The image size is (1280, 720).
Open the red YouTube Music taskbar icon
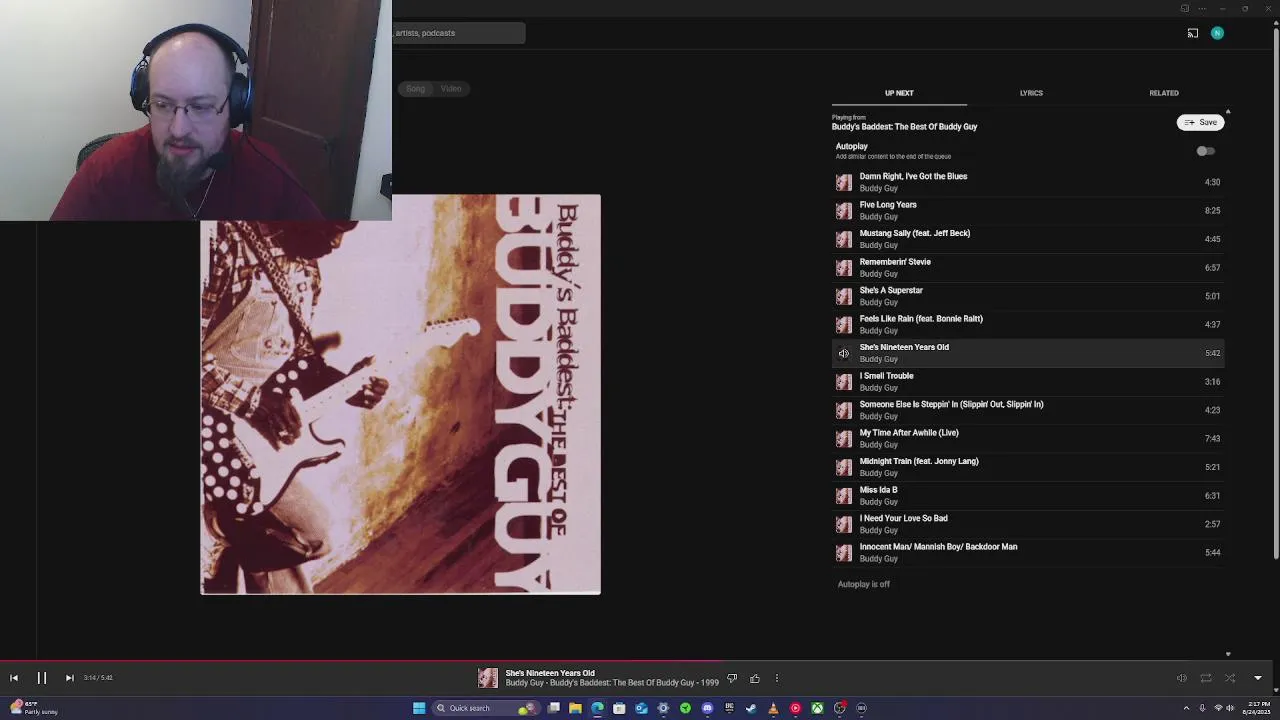(795, 708)
